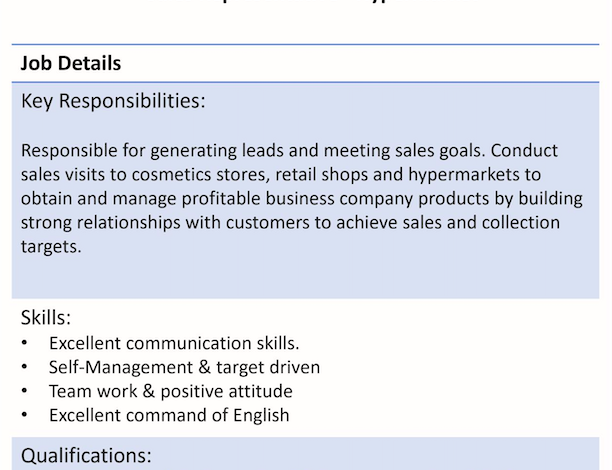Image resolution: width=612 pixels, height=470 pixels.
Task: Click the Qualifications heading
Action: (86, 456)
